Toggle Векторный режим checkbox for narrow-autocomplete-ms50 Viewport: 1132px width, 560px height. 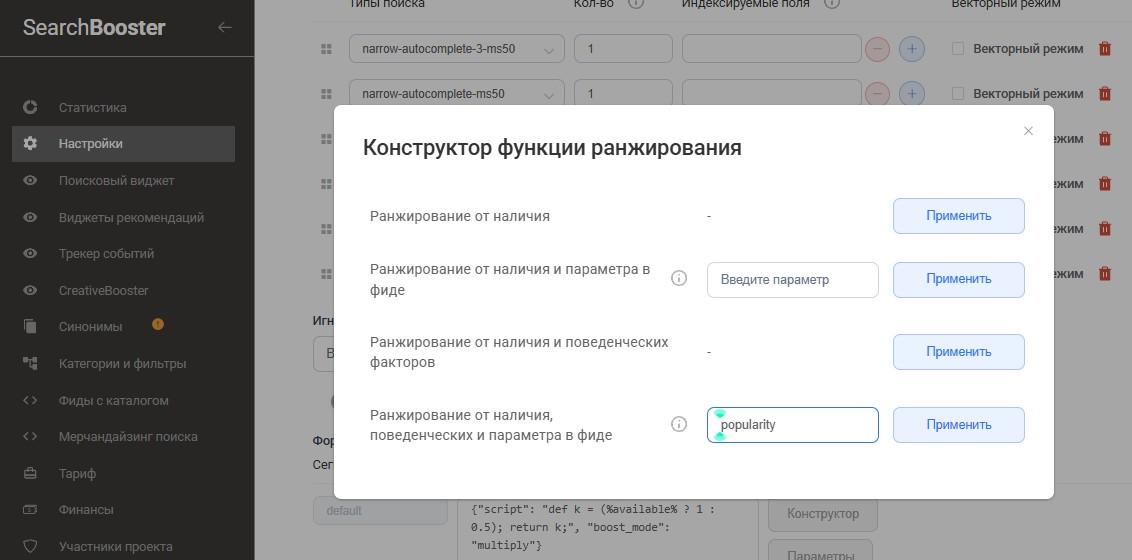coord(959,93)
